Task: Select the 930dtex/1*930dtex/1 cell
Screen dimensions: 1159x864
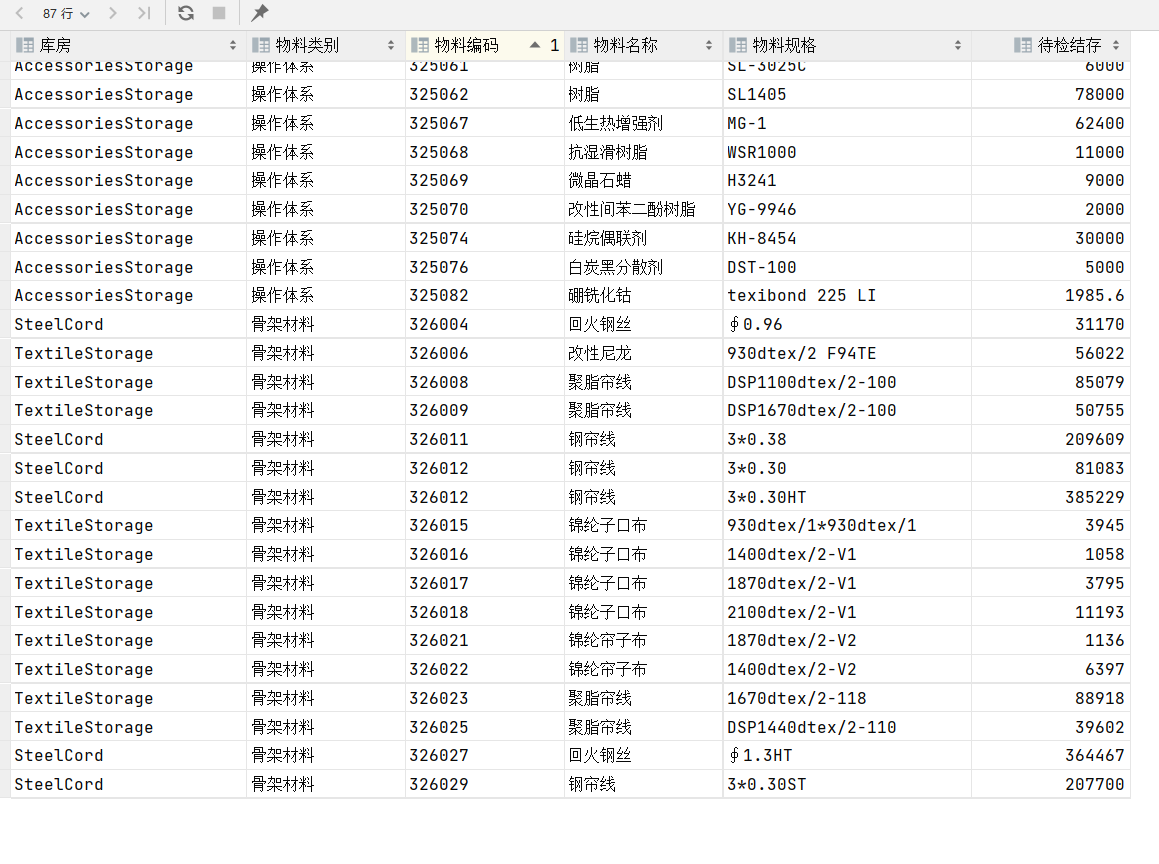Action: (847, 525)
